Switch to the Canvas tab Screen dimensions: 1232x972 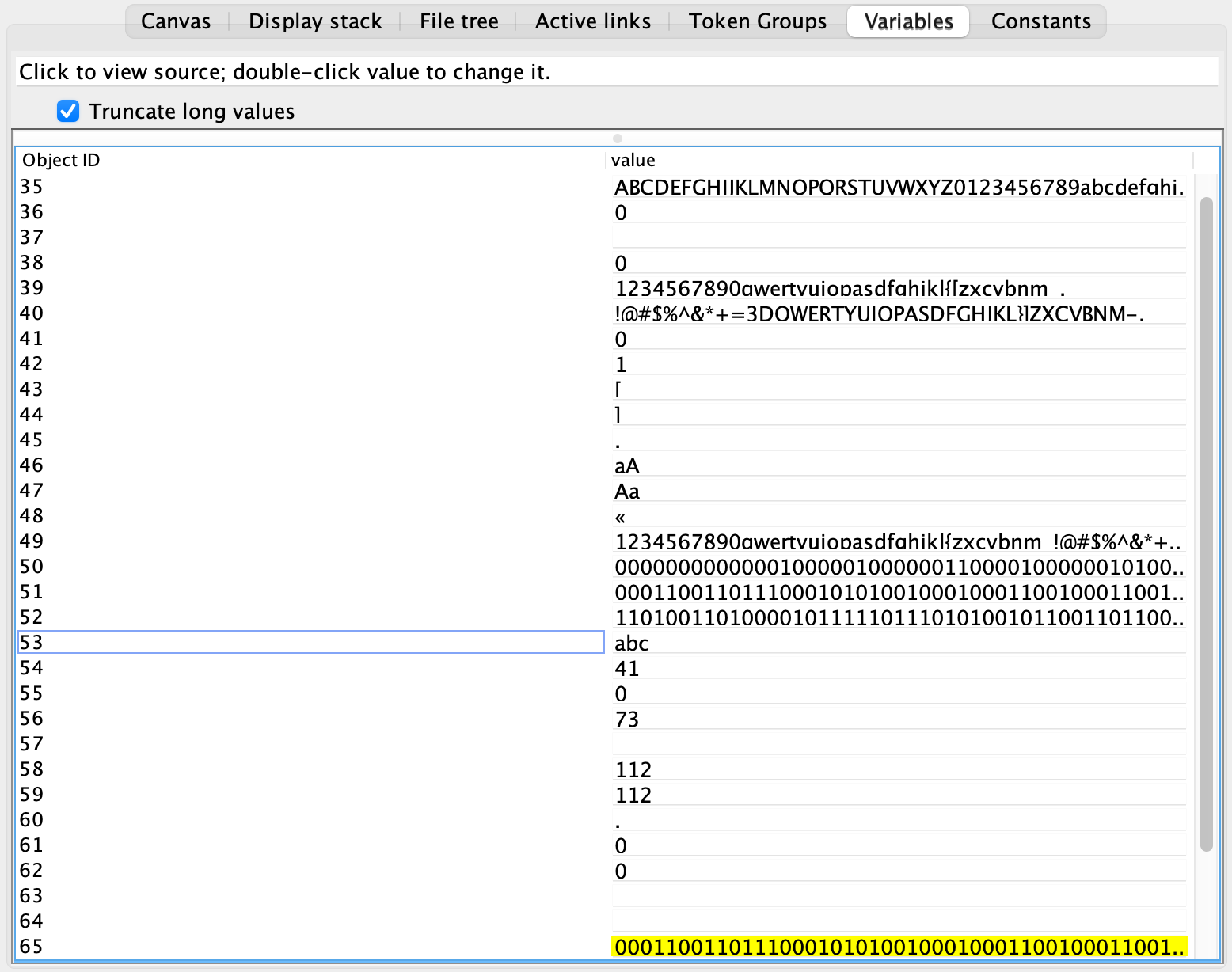(x=176, y=21)
